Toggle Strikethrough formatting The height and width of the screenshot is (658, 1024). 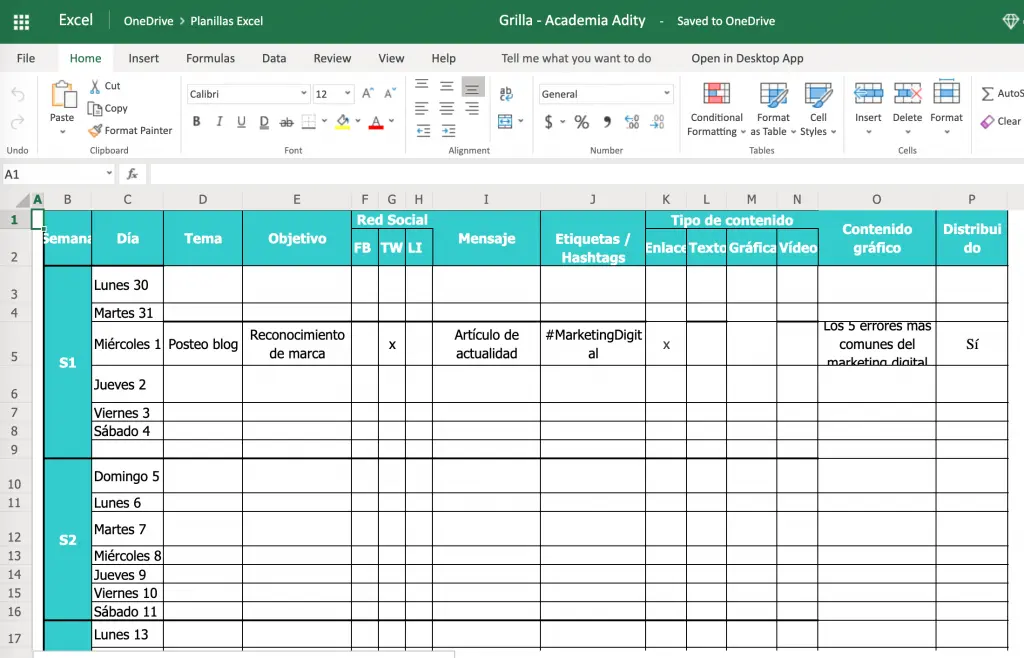pos(287,121)
